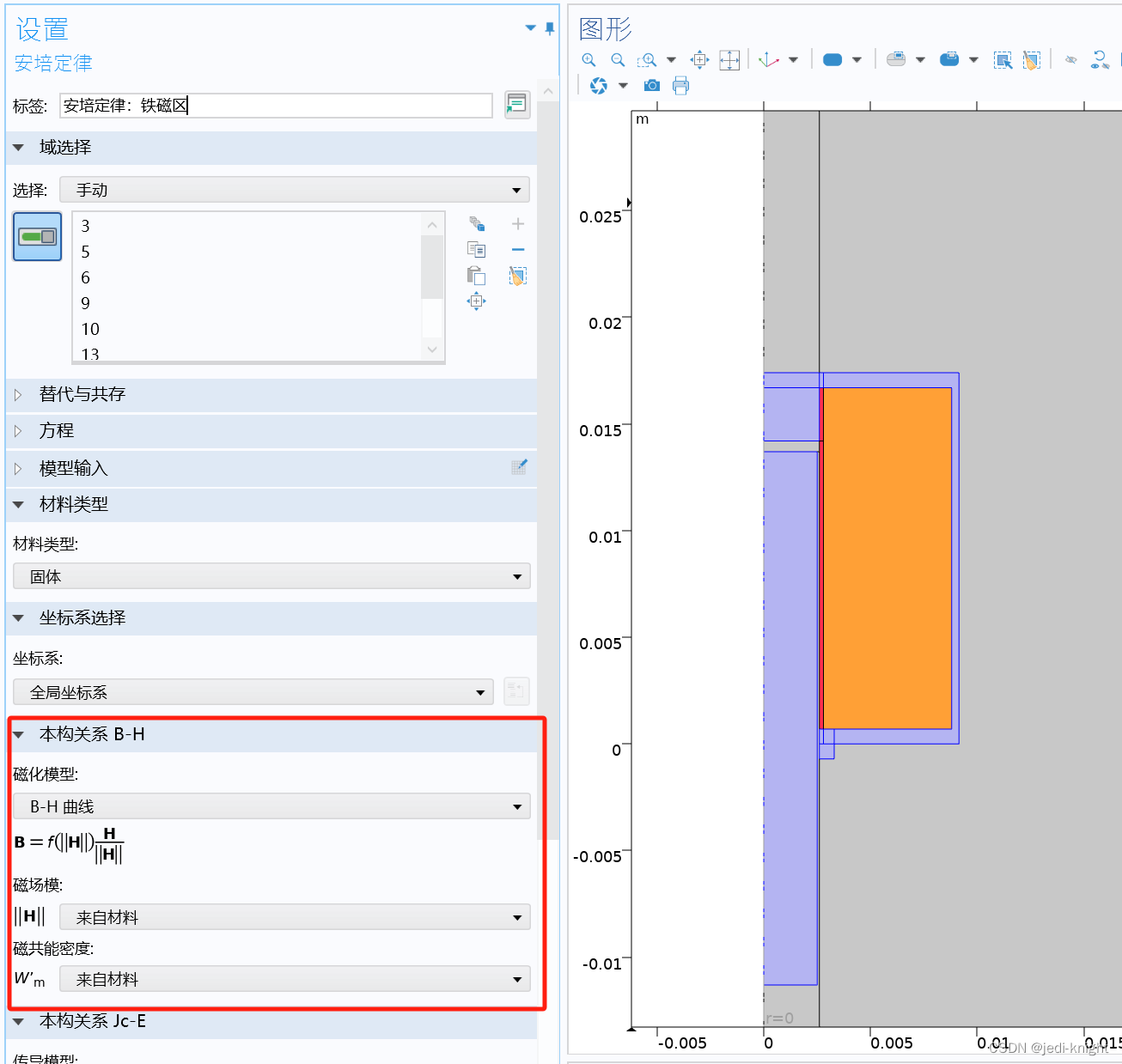Open the 选择 手动 dropdown

coord(295,190)
